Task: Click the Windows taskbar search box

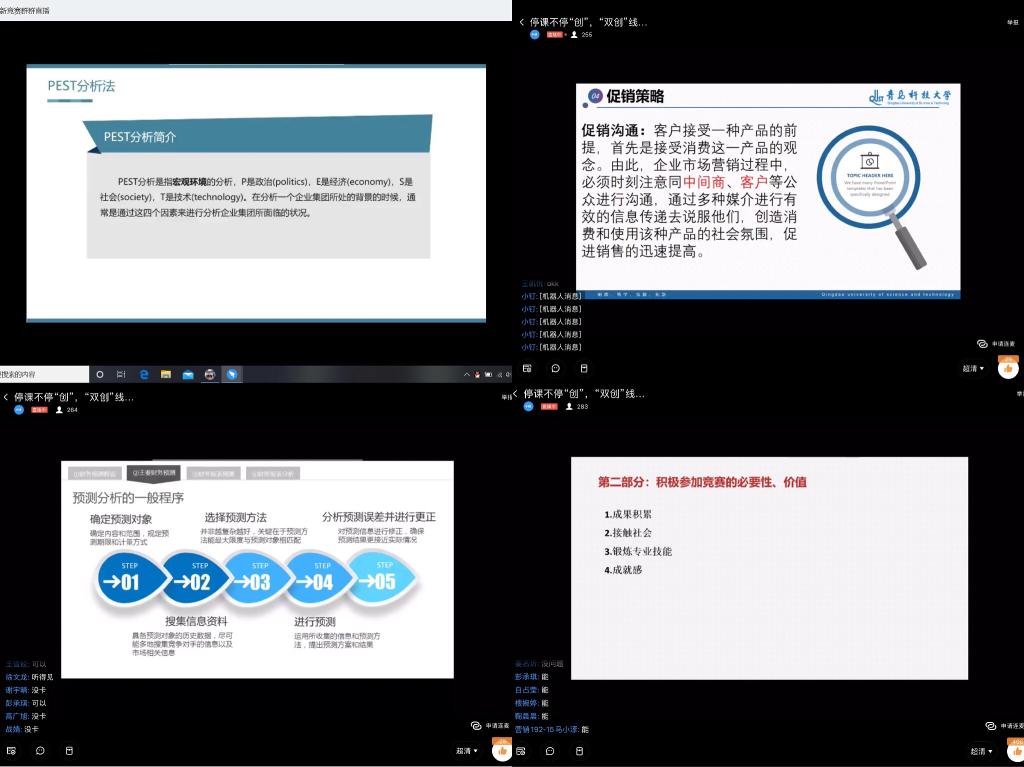Action: (x=40, y=374)
